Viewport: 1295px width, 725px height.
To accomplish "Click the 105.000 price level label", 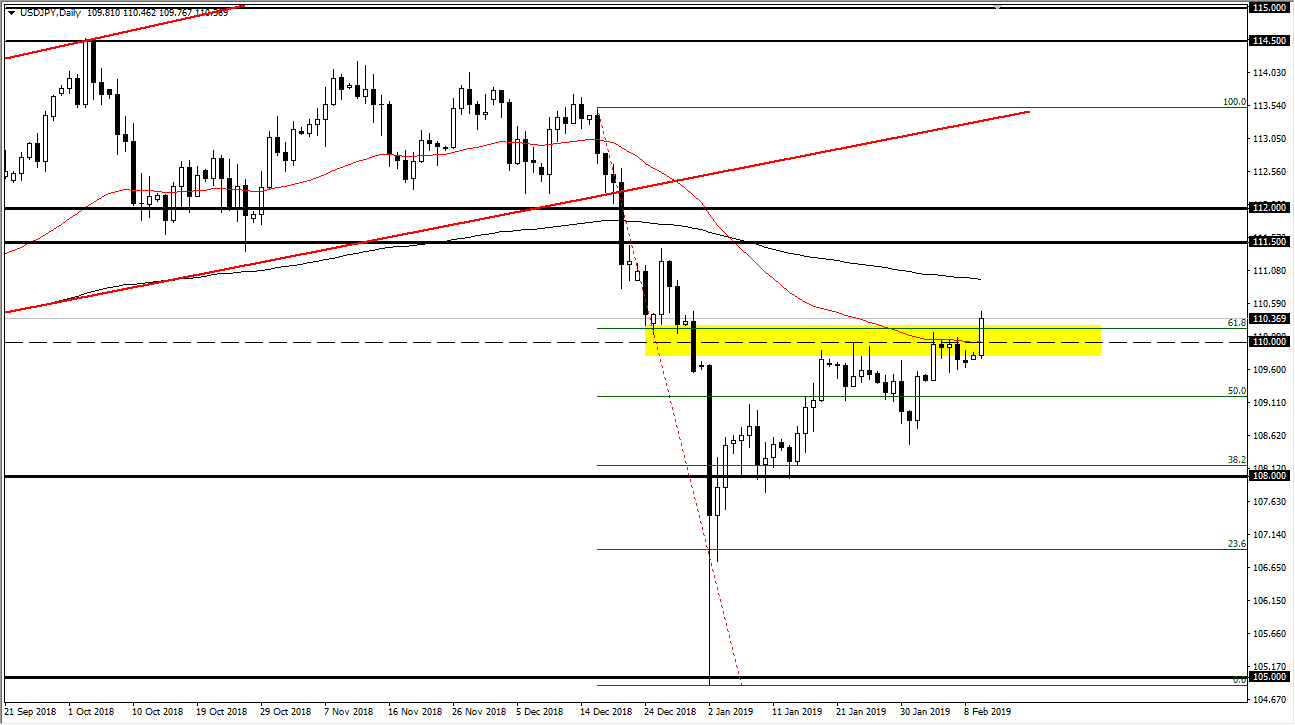I will point(1268,676).
